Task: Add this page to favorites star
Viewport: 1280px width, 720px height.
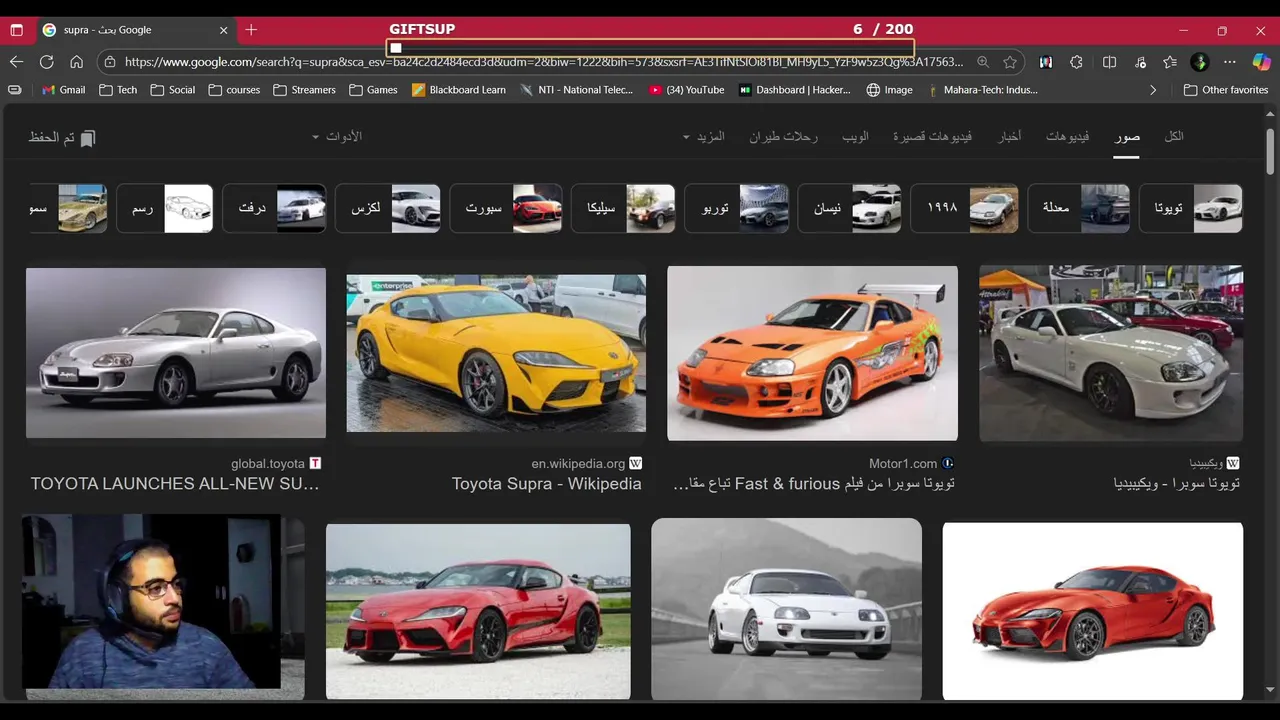Action: [1010, 62]
